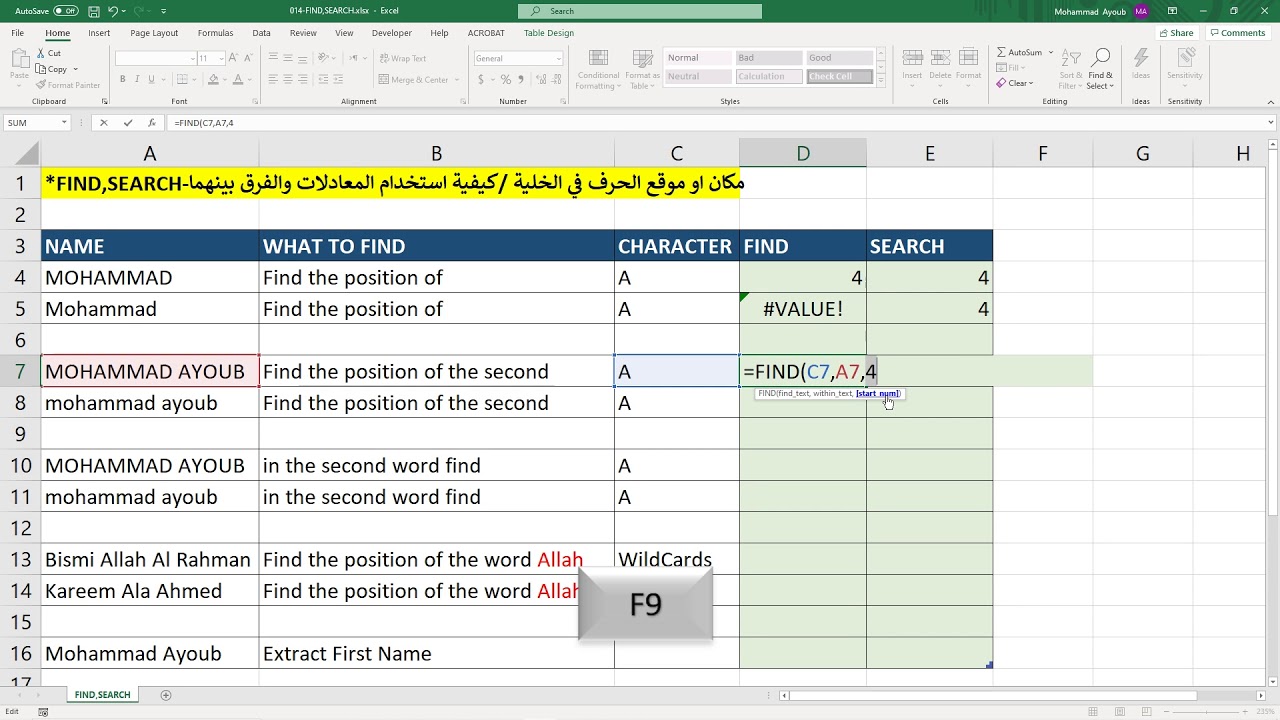Open the General number format dropdown
Image resolution: width=1280 pixels, height=720 pixels.
[x=559, y=58]
